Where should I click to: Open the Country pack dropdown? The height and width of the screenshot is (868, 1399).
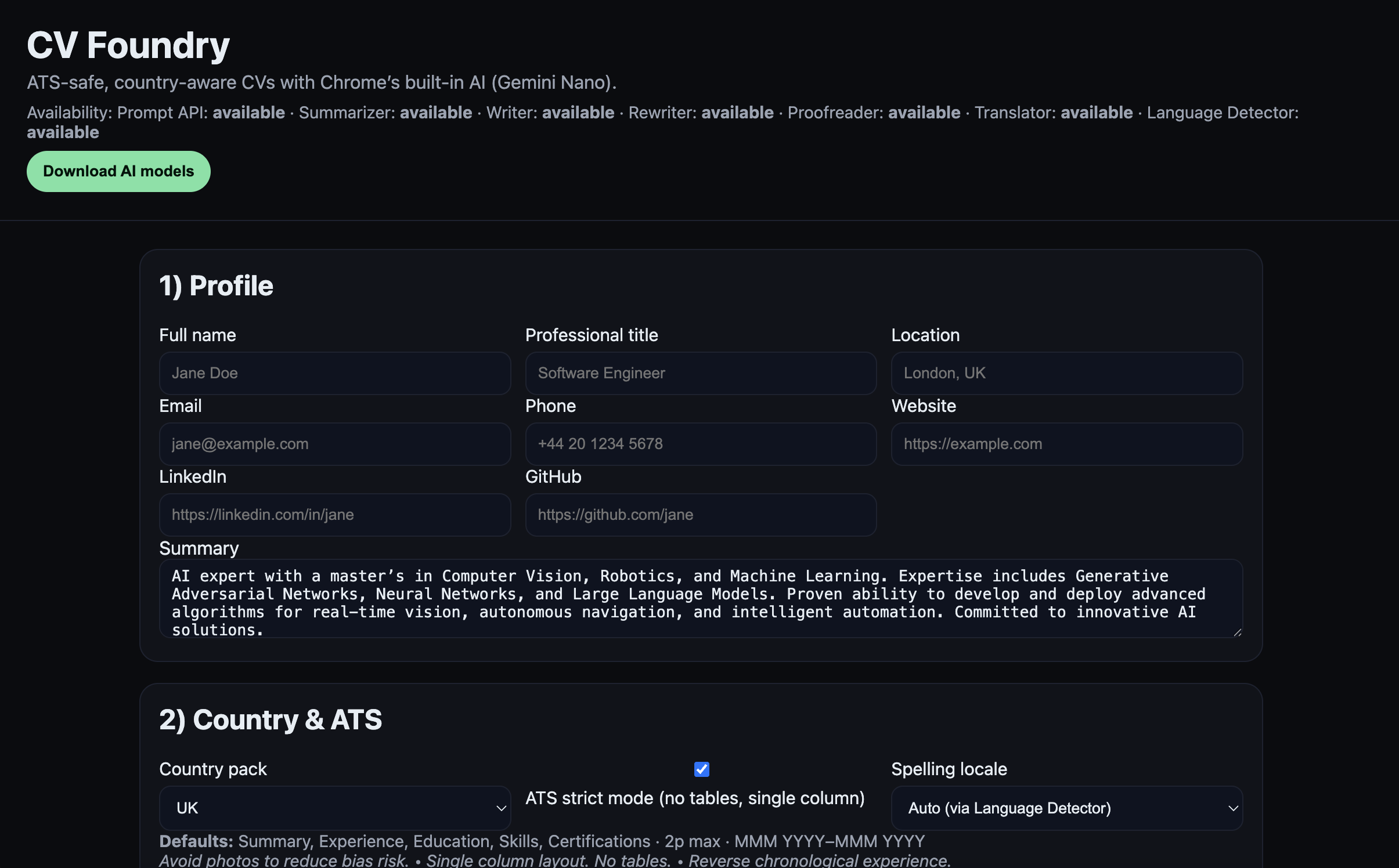pyautogui.click(x=334, y=808)
